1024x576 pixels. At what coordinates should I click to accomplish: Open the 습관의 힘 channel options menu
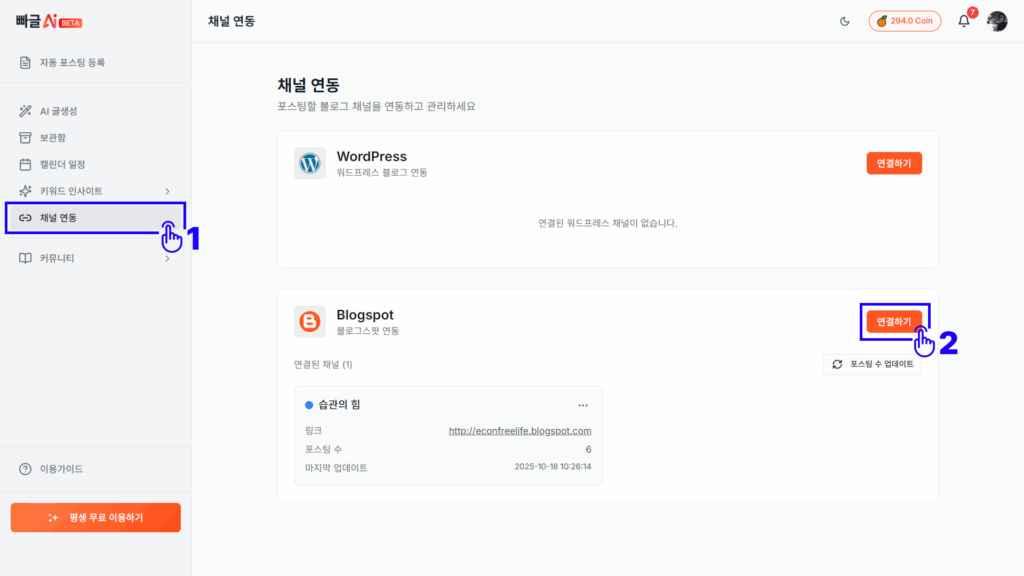tap(583, 406)
